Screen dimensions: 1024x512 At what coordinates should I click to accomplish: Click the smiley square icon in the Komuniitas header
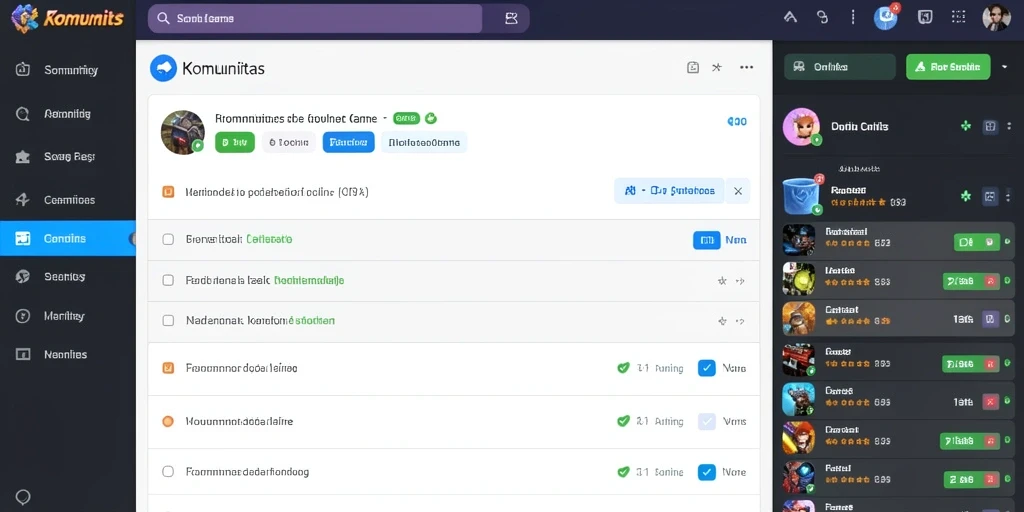[693, 67]
